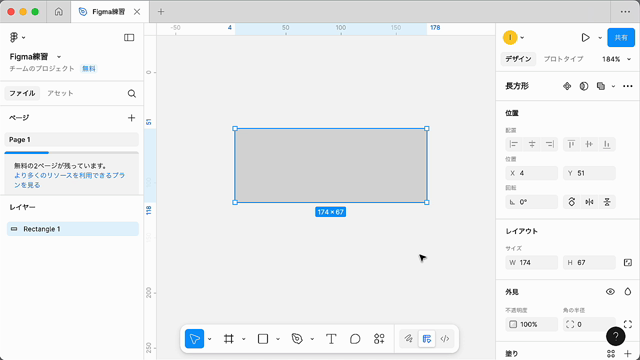Screen dimensions: 640x360
Task: Create component icon in header
Action: [567, 86]
